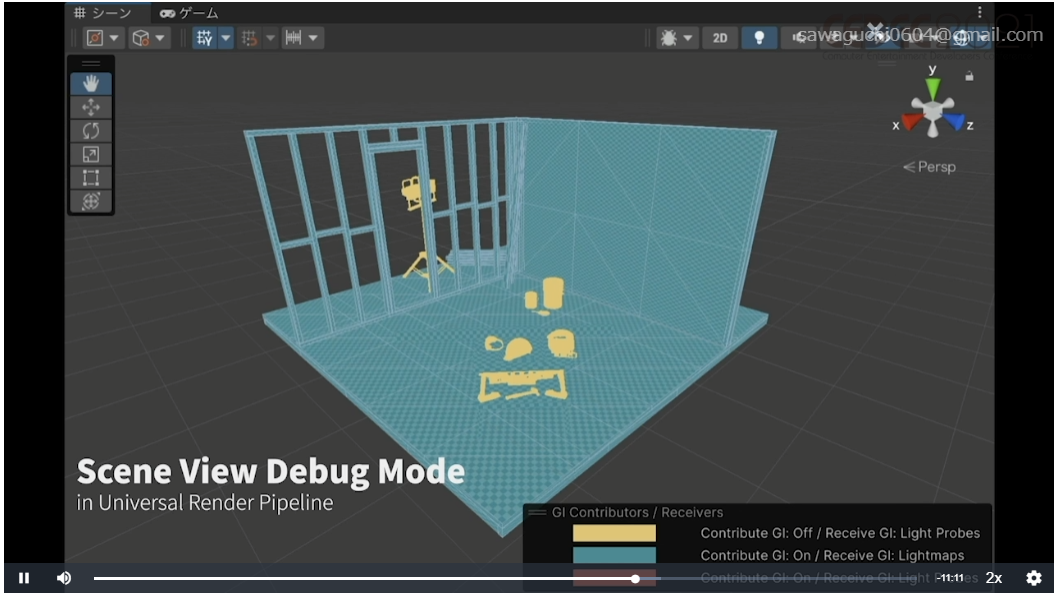Screen dimensions: 1062x595
Task: Click the scene gizmo center cube
Action: 933,110
